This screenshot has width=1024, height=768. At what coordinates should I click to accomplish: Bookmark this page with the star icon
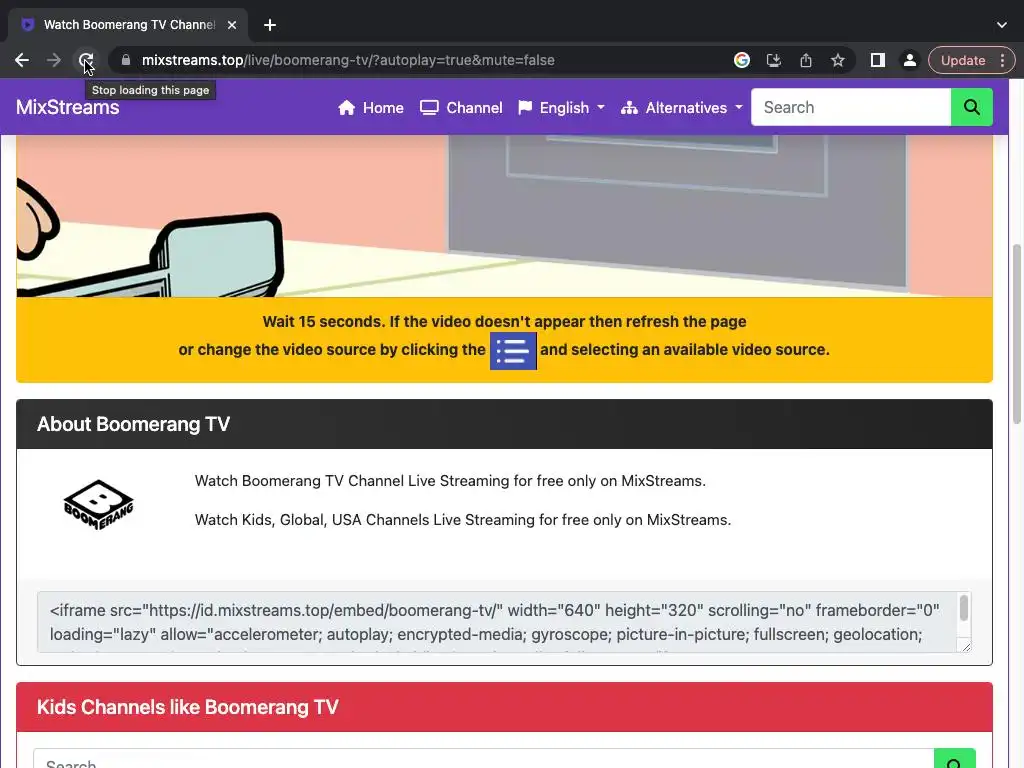point(838,60)
